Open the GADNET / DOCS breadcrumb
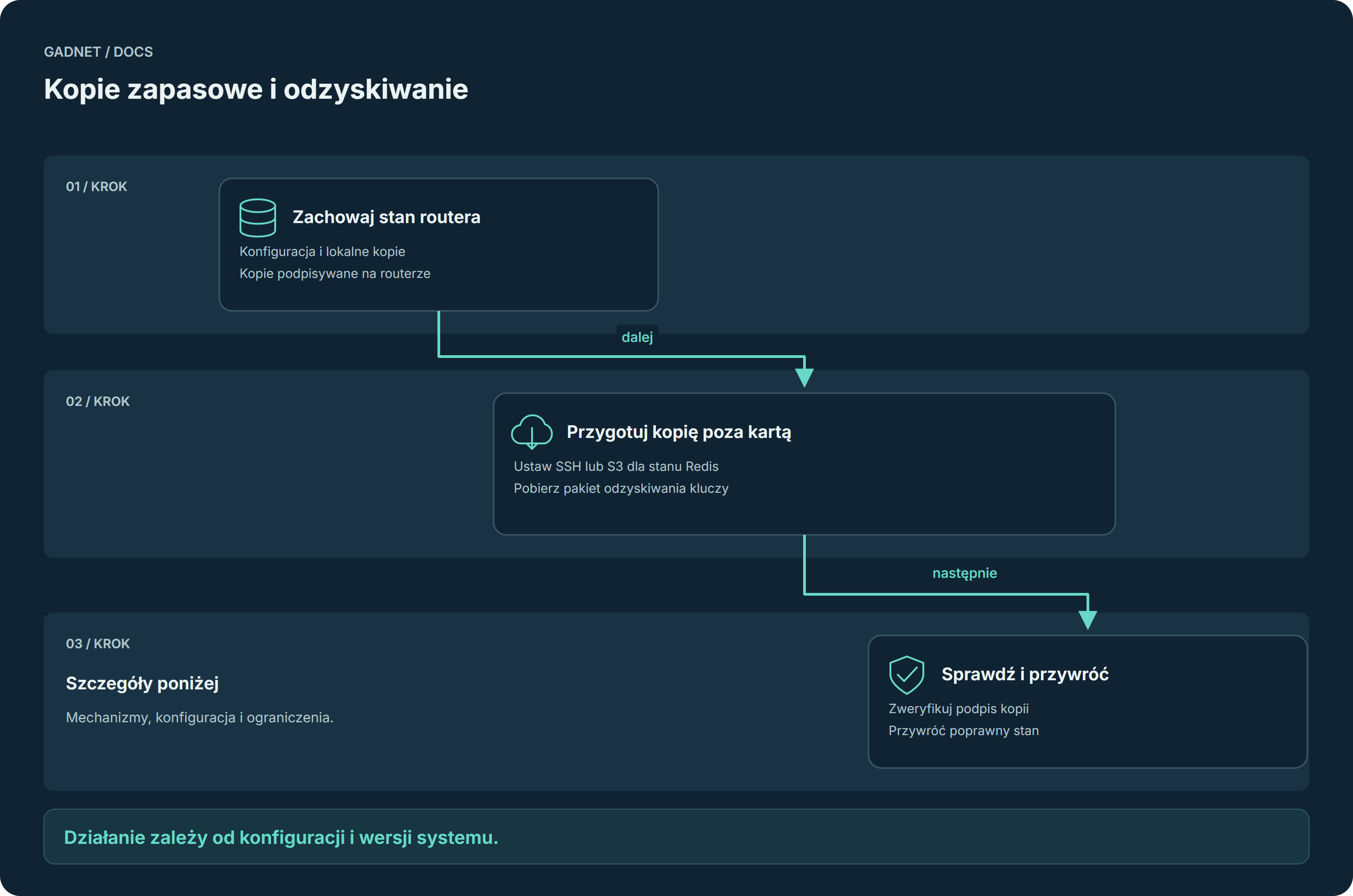The image size is (1353, 896). [98, 52]
